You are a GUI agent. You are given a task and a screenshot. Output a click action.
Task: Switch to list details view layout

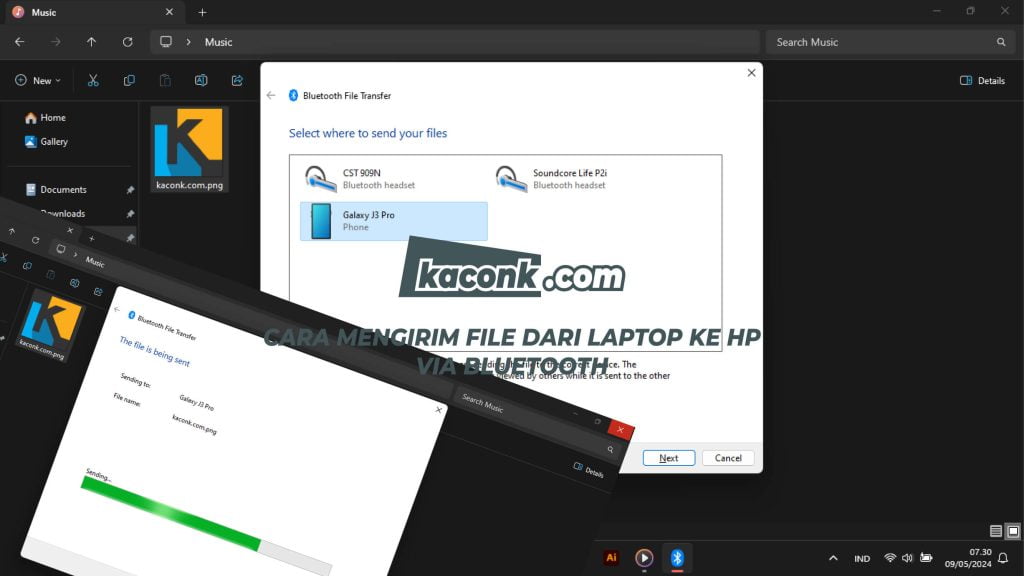995,531
